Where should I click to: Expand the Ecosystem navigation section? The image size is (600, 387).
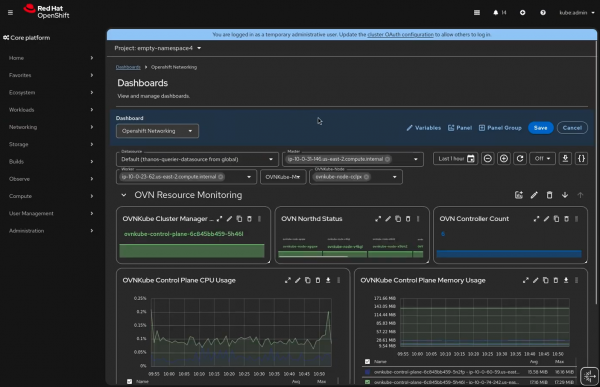(51, 92)
